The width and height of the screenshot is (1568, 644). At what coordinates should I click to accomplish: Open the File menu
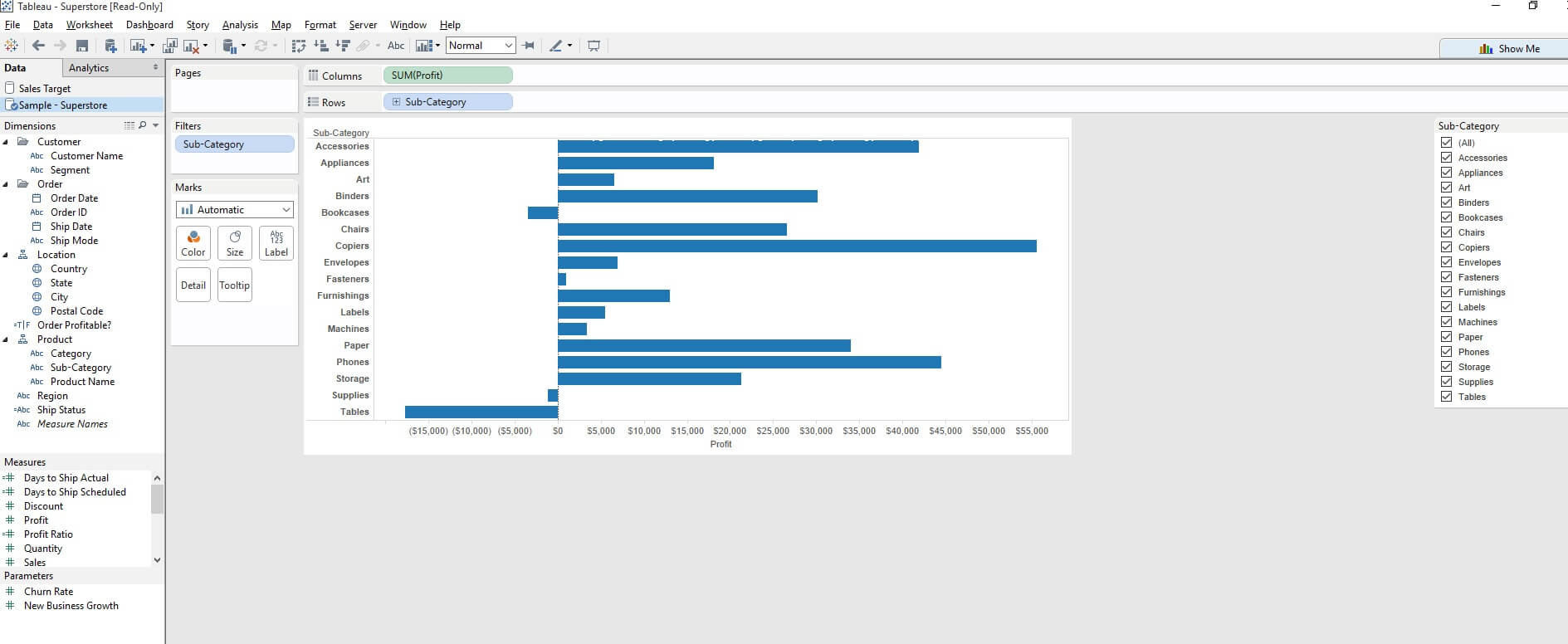[12, 25]
